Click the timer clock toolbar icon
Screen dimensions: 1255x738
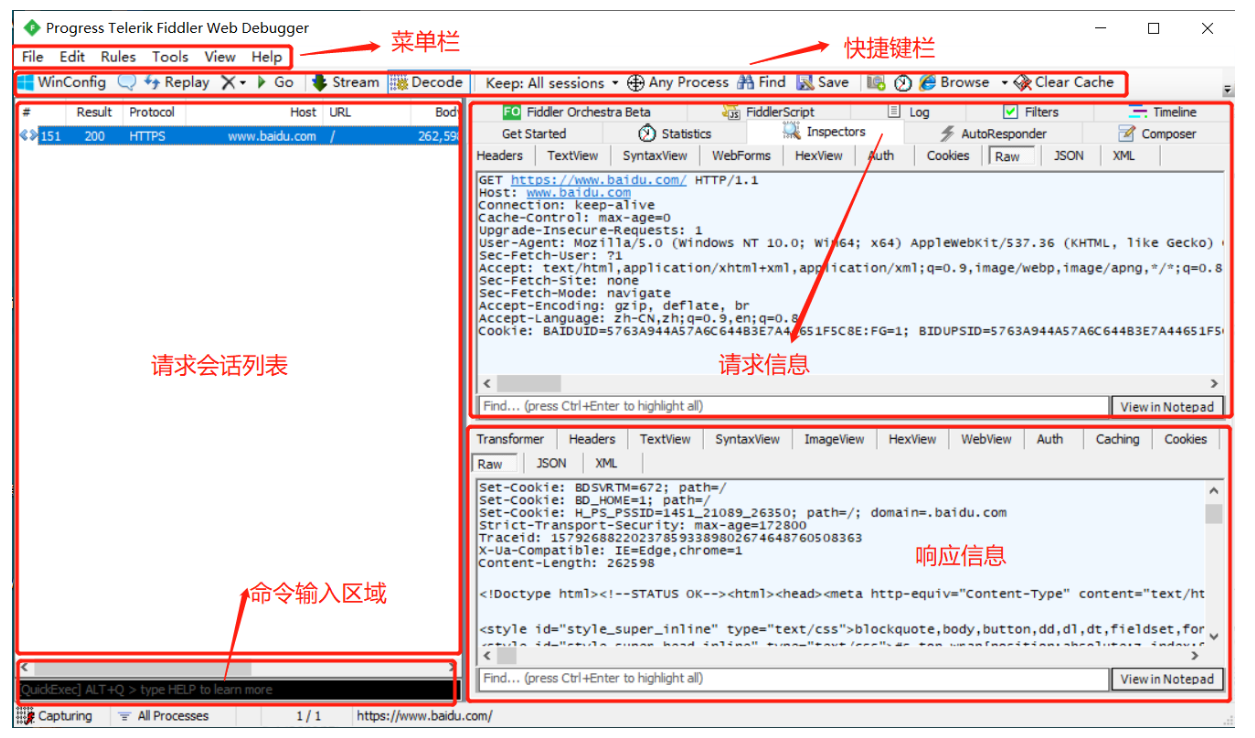[902, 83]
